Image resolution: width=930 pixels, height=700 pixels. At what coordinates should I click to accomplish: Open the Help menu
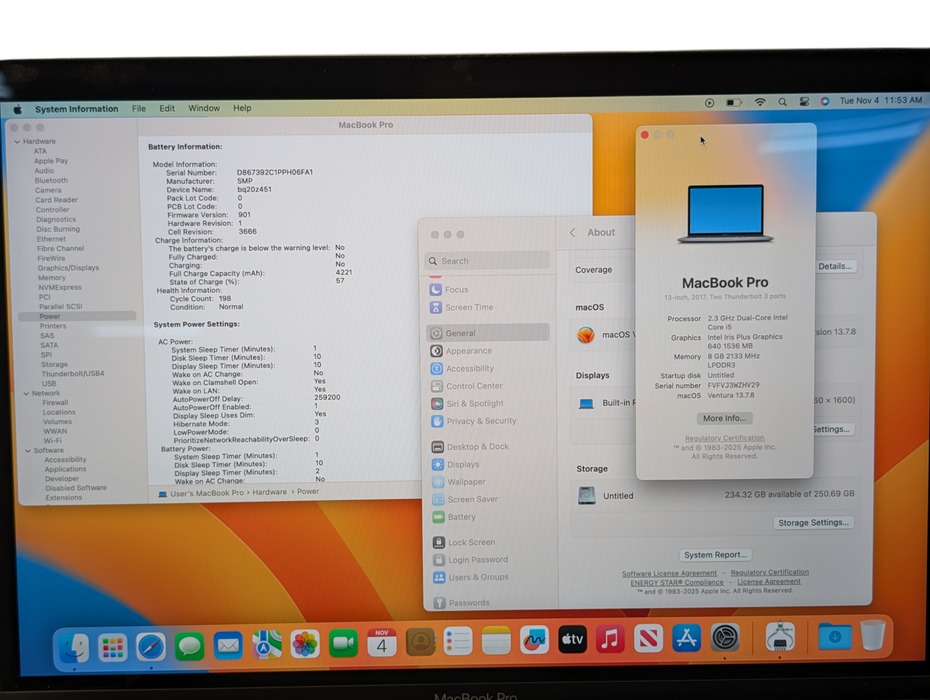click(x=242, y=108)
